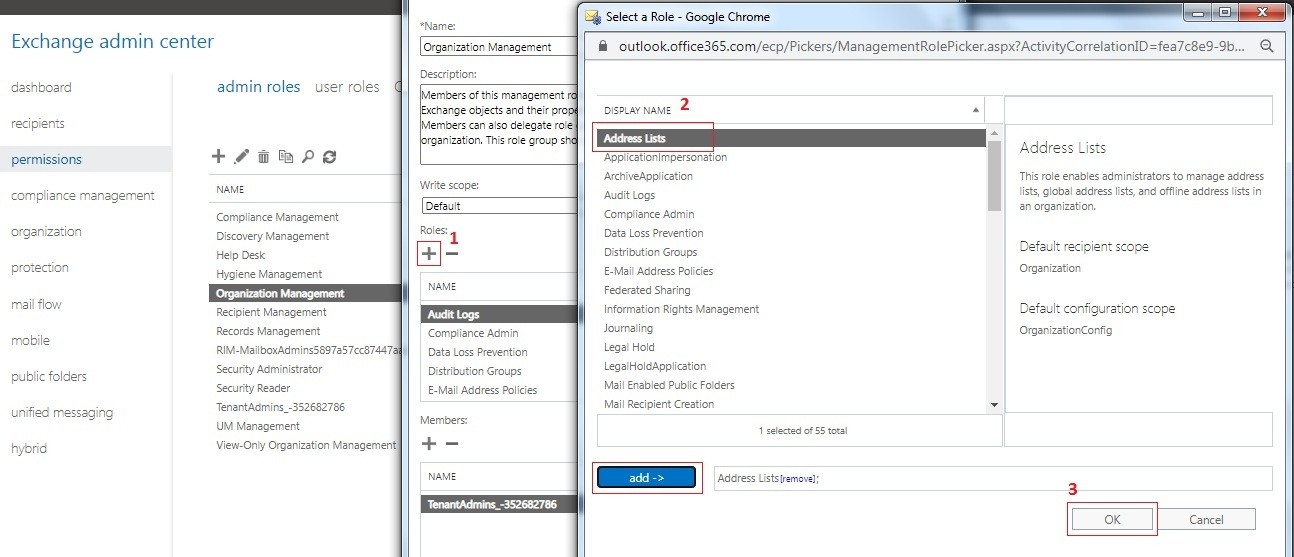Confirm role selection with OK
Screen dimensions: 1294x557
click(x=1112, y=519)
